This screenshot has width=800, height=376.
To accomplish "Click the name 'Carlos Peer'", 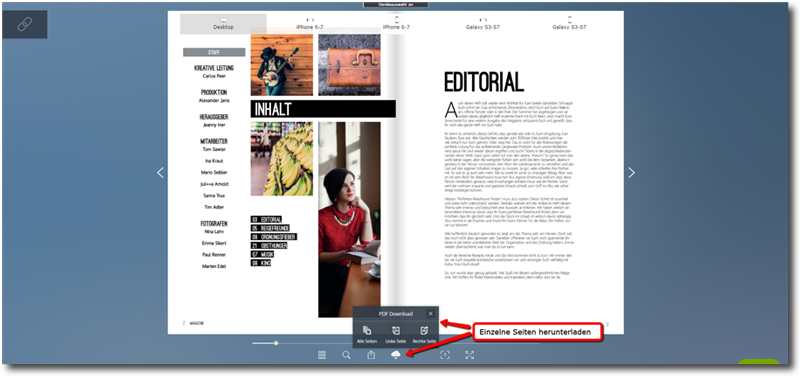I will point(214,76).
